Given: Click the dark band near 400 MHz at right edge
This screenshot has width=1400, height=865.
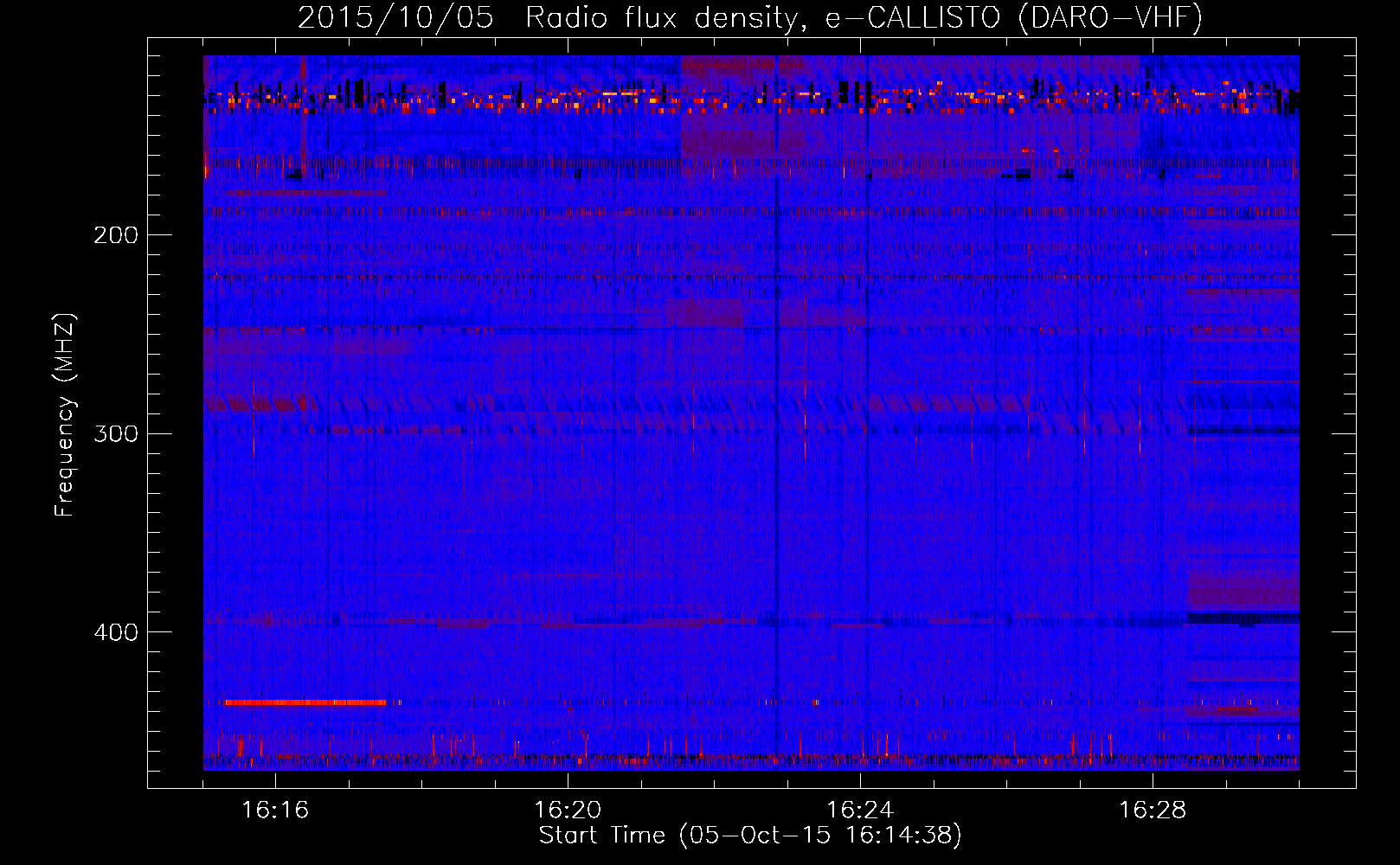Looking at the screenshot, I should point(1243,618).
